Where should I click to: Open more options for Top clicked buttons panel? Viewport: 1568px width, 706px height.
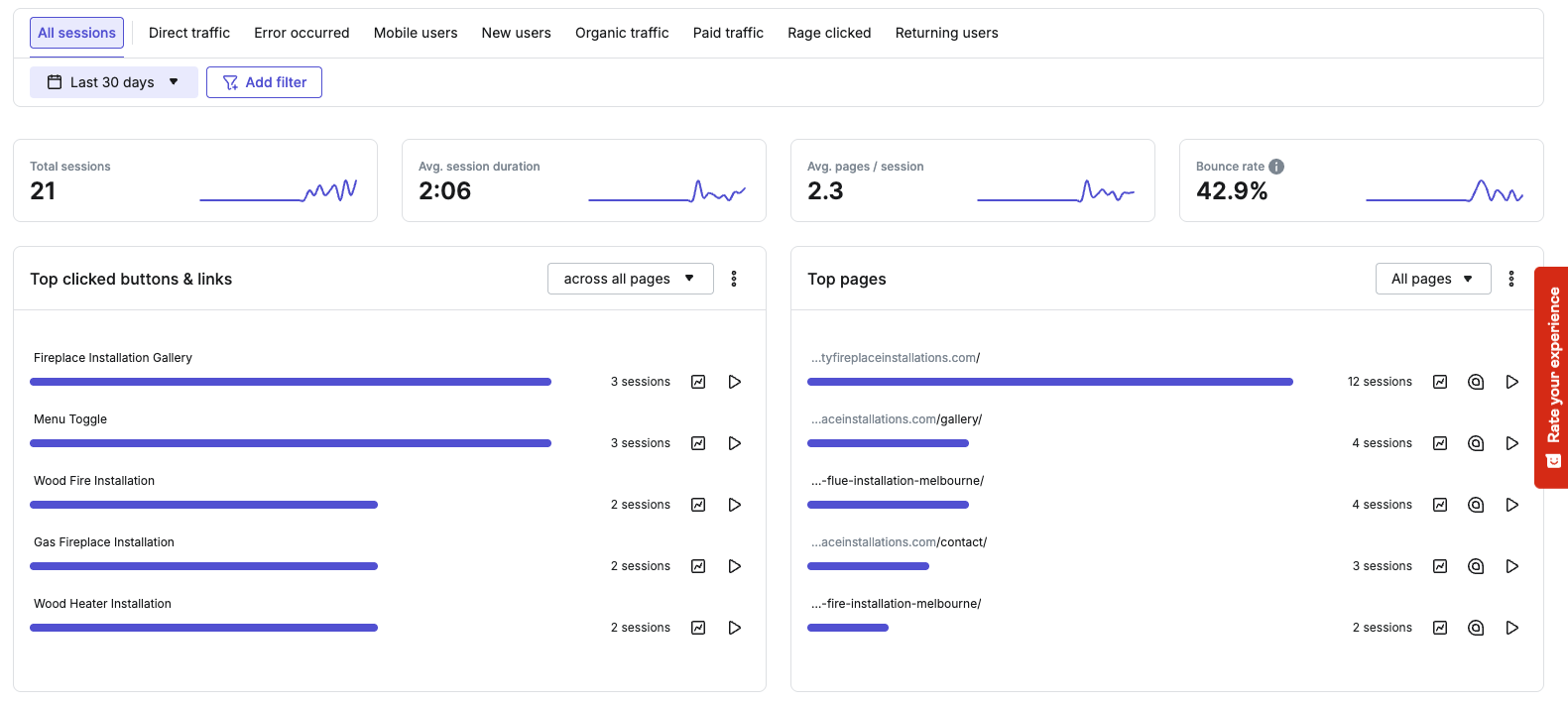point(734,279)
